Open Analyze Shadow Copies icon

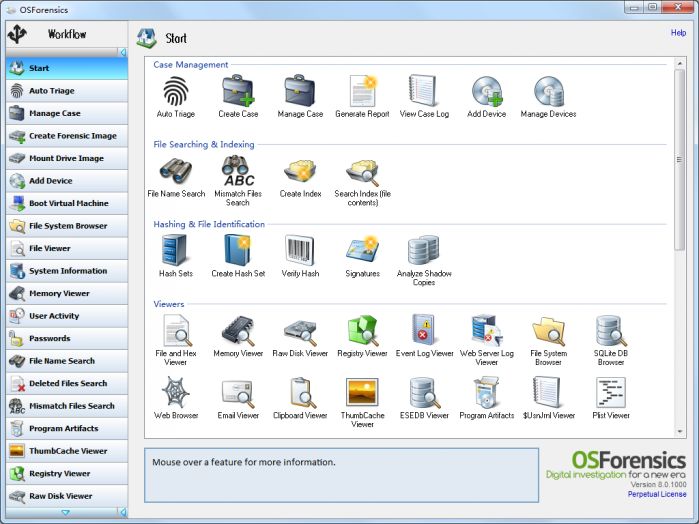coord(424,251)
